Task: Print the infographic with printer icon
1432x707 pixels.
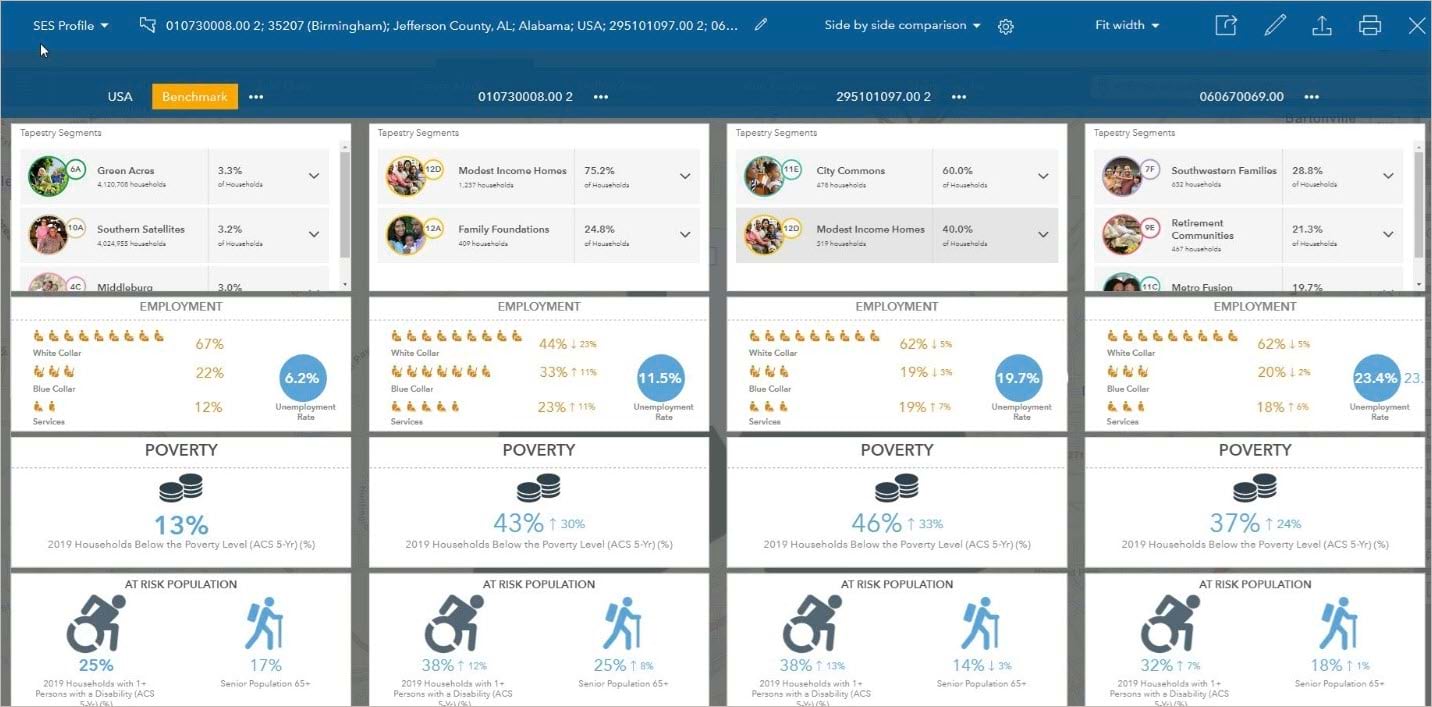Action: [x=1370, y=25]
